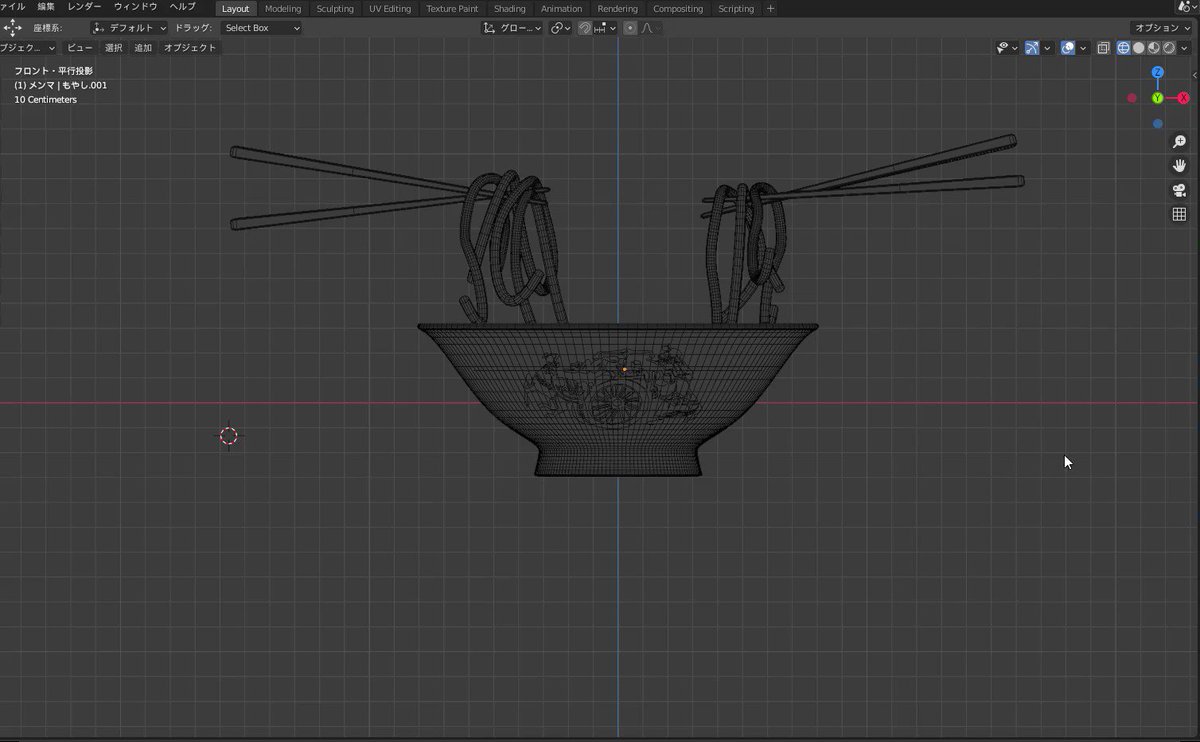Viewport: 1200px width, 742px height.
Task: Open the pivot point dropdown
Action: coord(561,28)
